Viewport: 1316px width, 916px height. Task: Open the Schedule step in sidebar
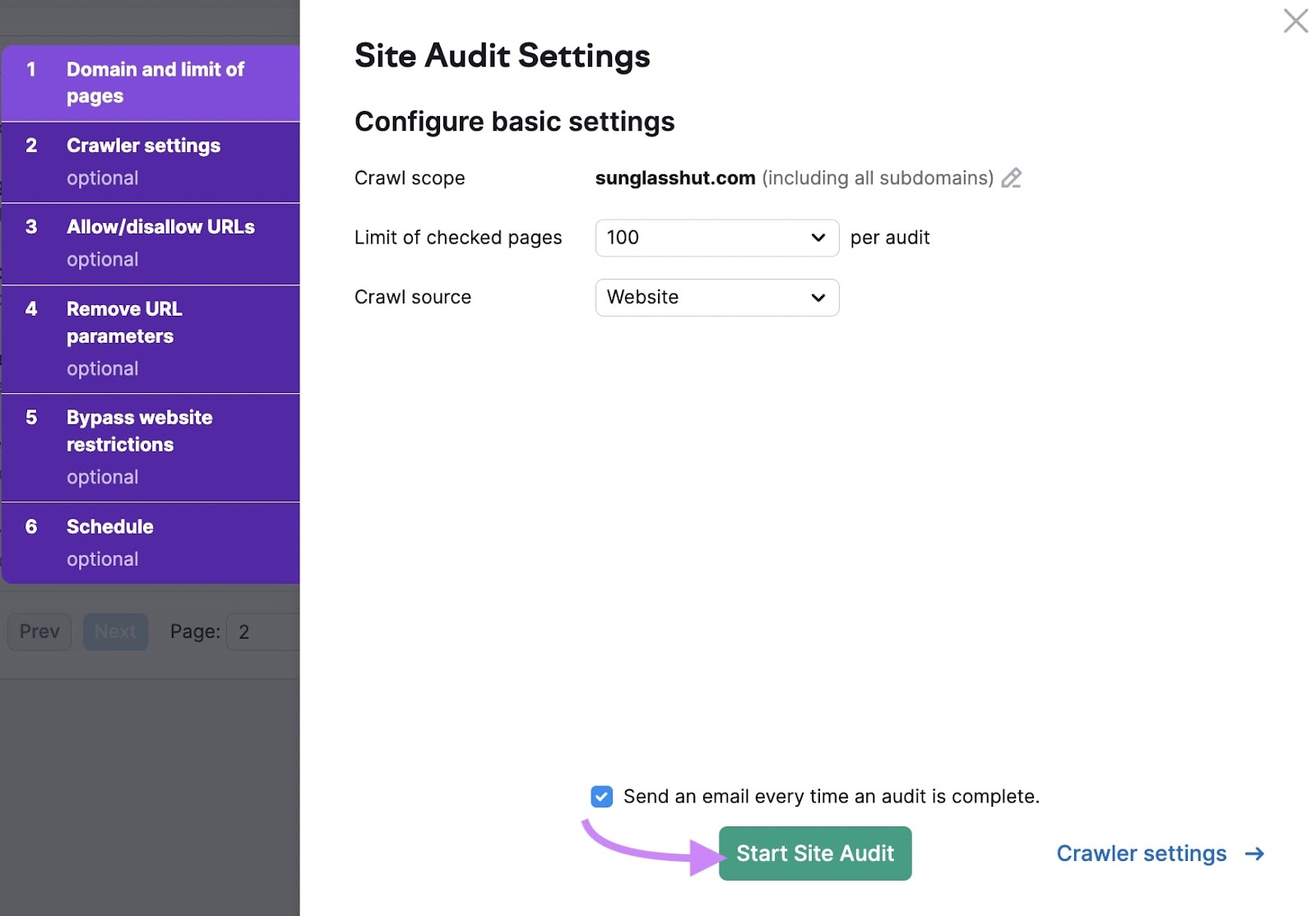click(x=152, y=542)
